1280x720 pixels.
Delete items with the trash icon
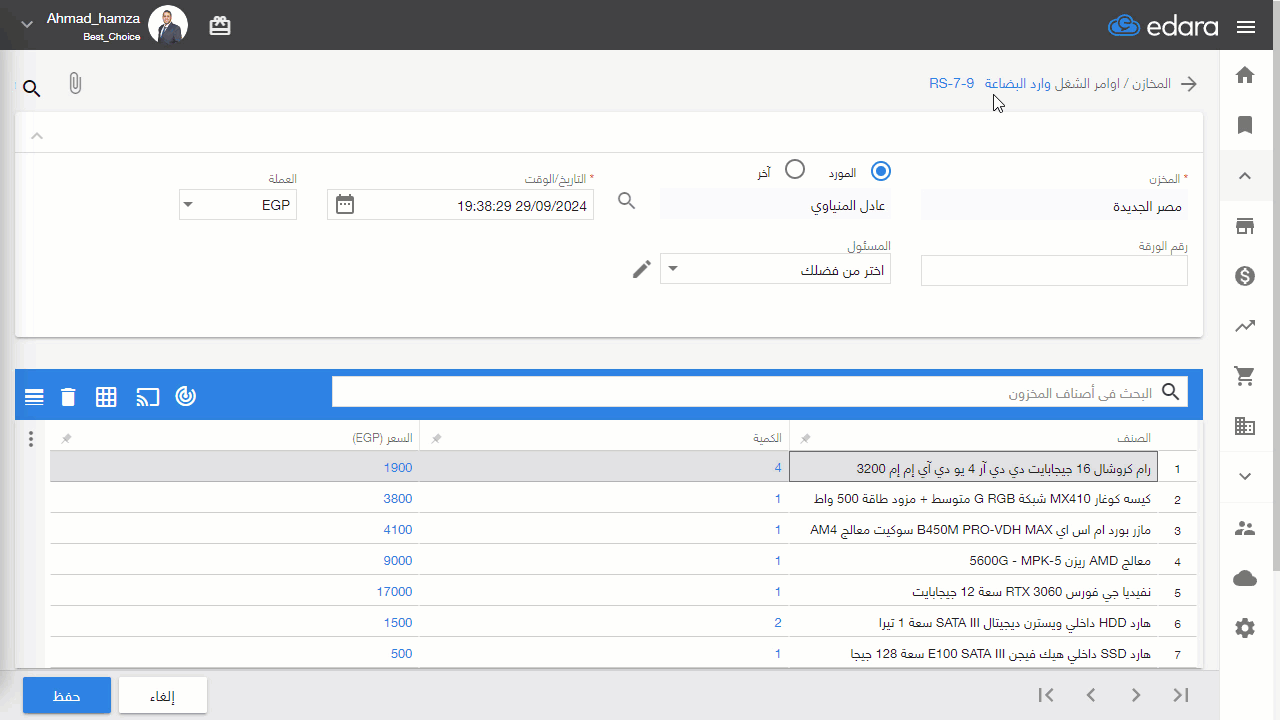tap(68, 397)
